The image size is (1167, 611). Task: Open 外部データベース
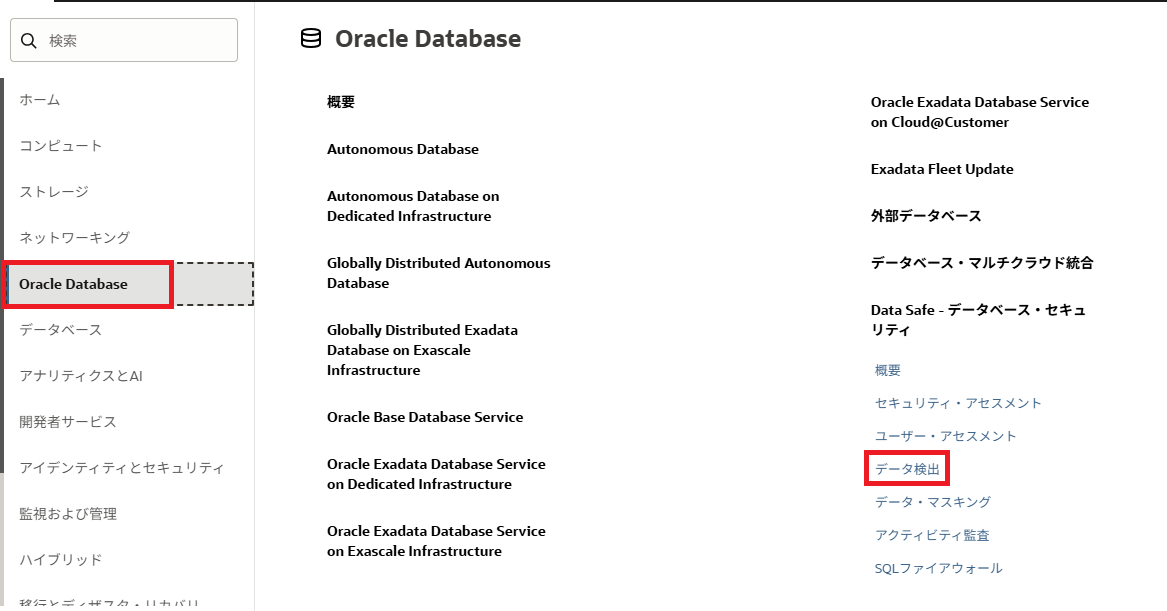[926, 216]
